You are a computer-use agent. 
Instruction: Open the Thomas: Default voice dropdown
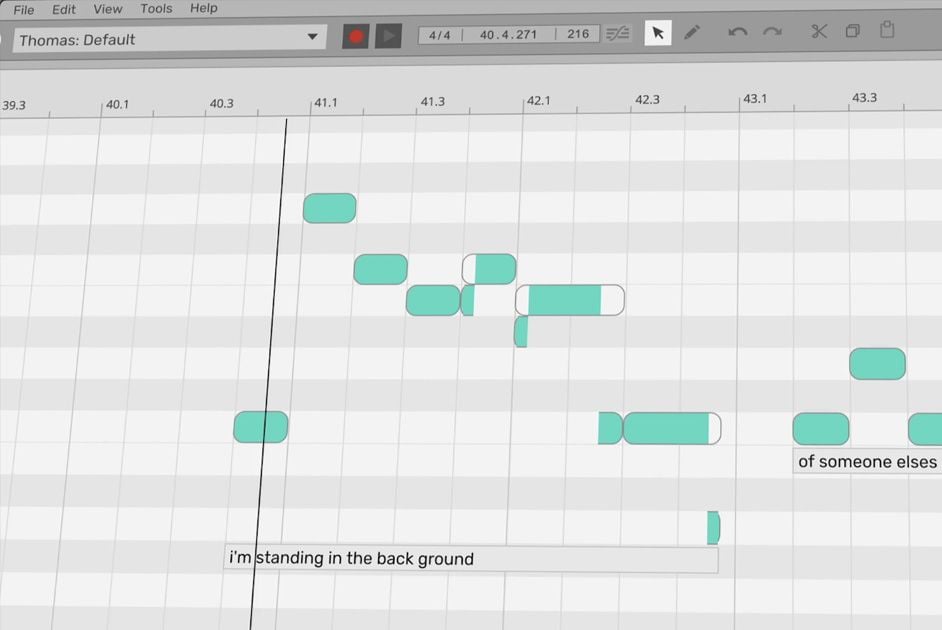tap(169, 39)
